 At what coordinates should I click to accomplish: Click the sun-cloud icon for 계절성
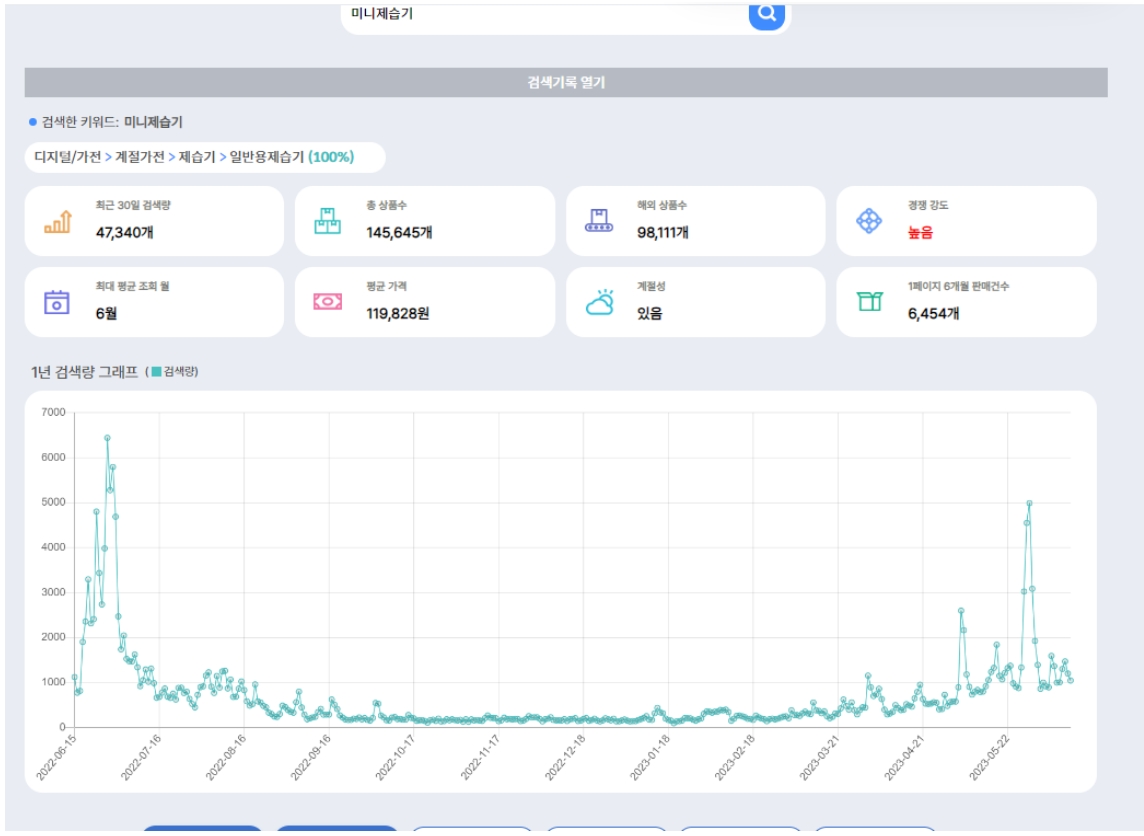pyautogui.click(x=600, y=301)
